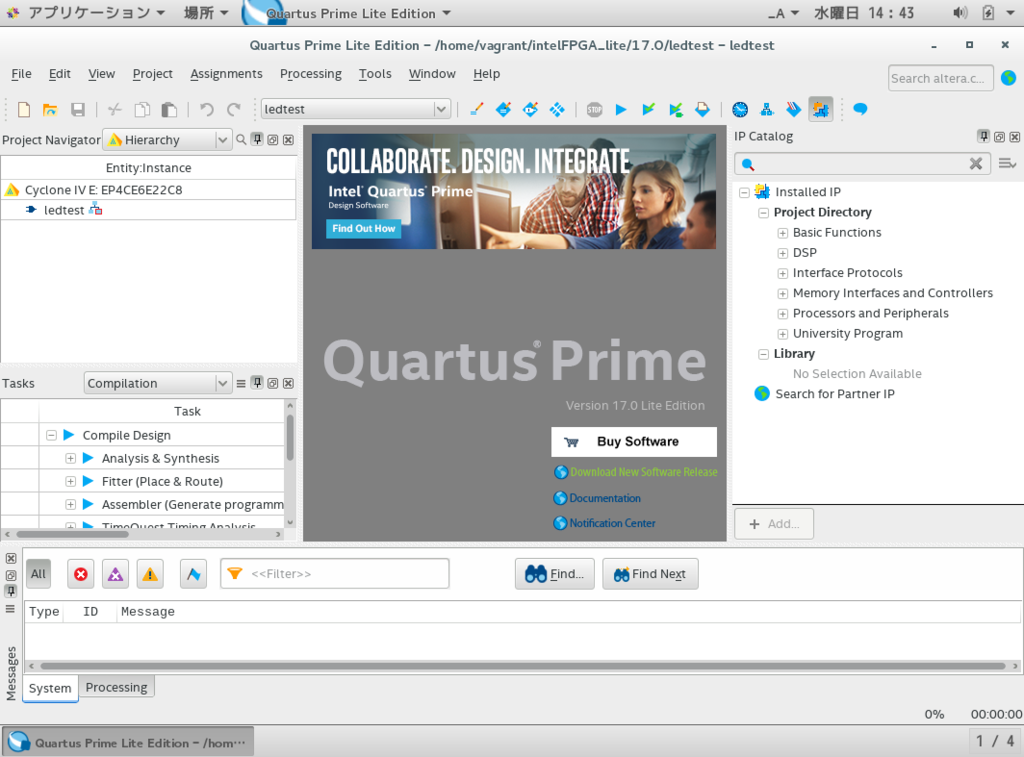Open the Hierarchy dropdown in Project Navigator
The height and width of the screenshot is (757, 1024).
(x=223, y=140)
